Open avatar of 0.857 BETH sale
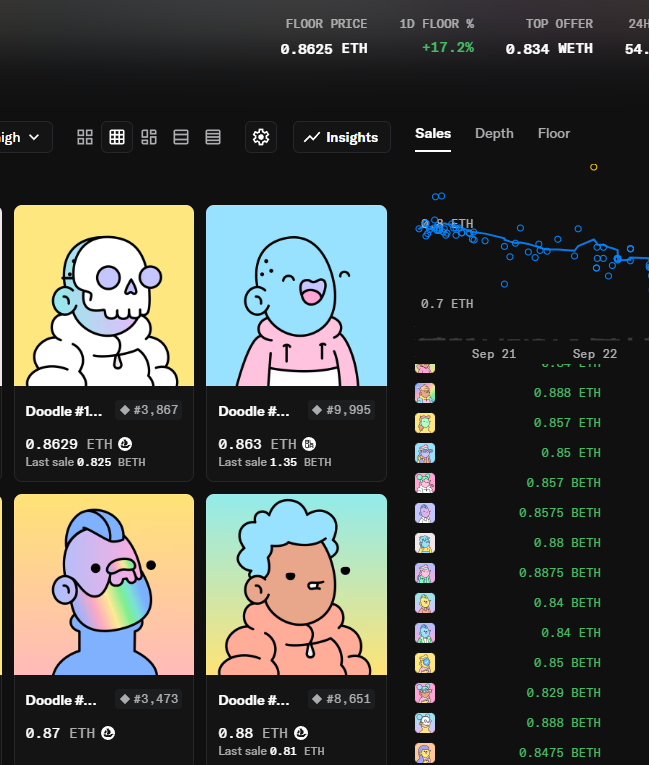Screen dimensions: 649x765 425,483
